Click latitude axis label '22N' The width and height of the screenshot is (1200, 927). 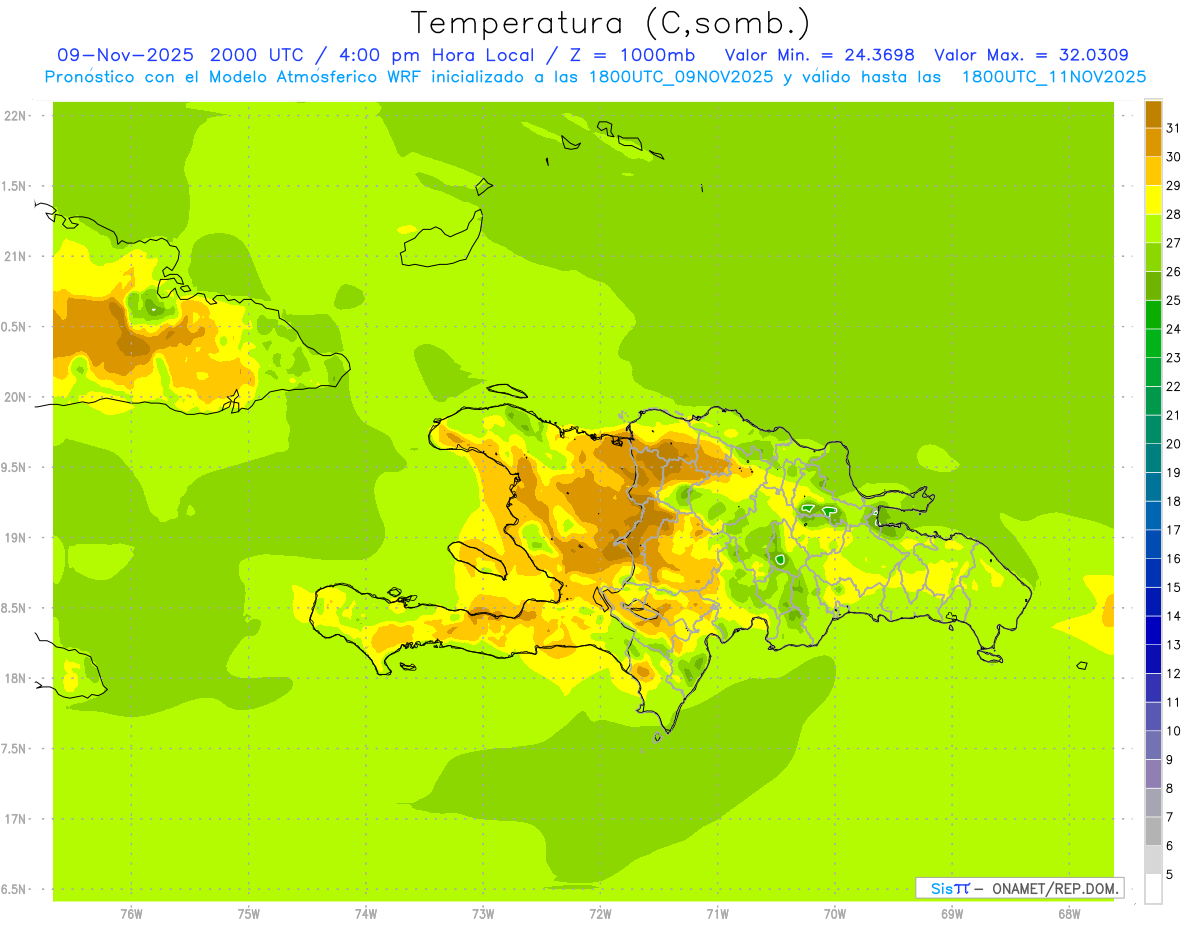[16, 116]
